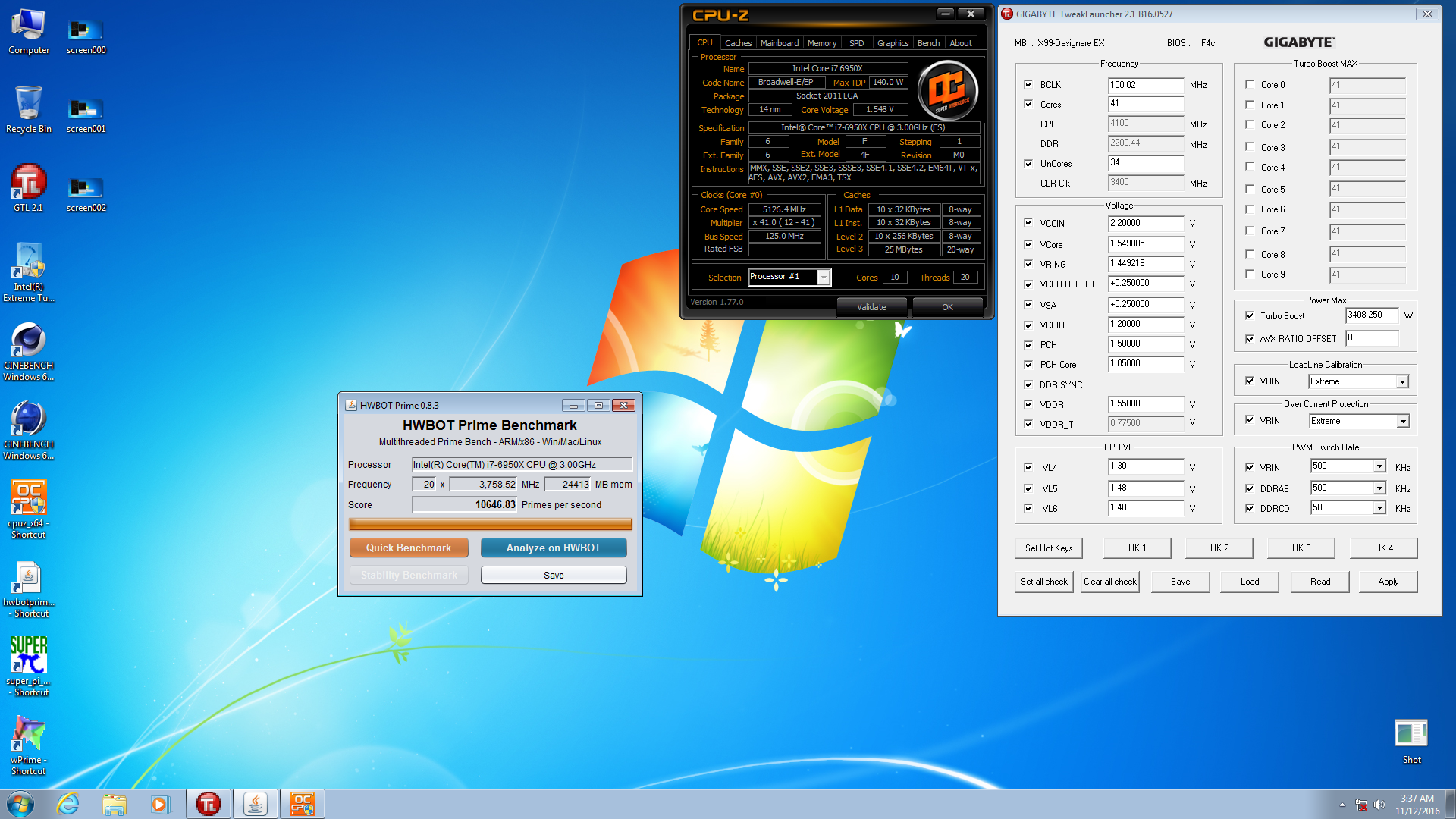Open the screen000 image file
Screen dimensions: 1456x819
(x=86, y=36)
